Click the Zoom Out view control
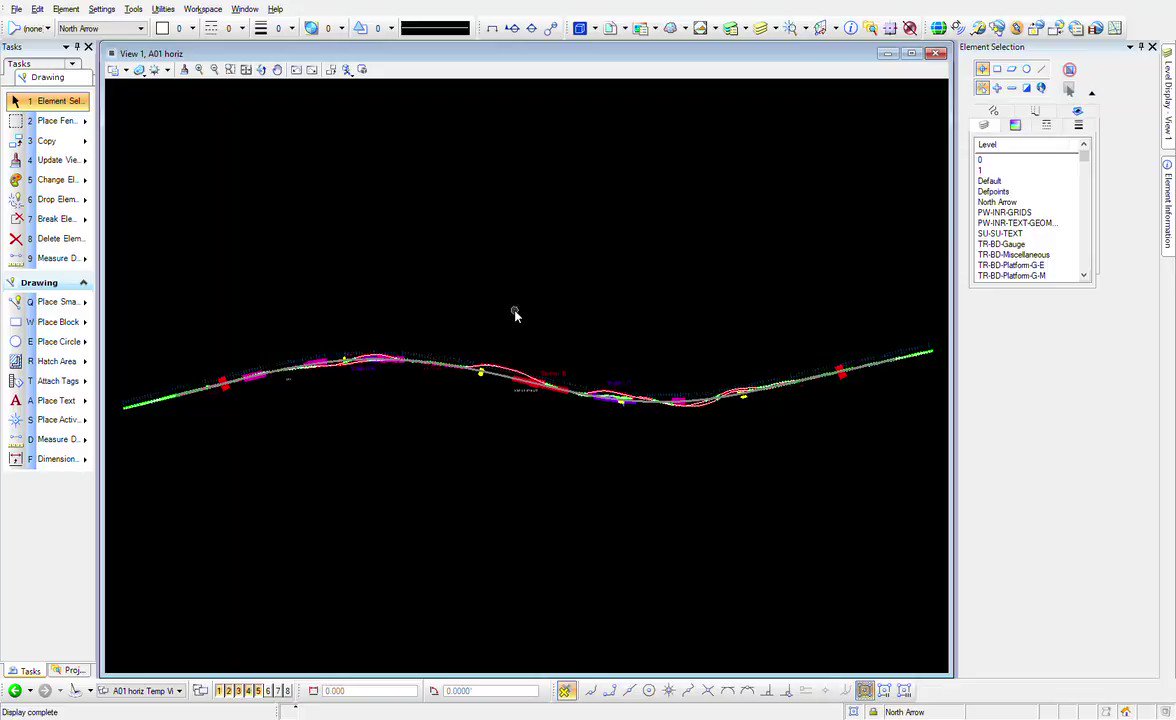The image size is (1176, 720). 214,70
